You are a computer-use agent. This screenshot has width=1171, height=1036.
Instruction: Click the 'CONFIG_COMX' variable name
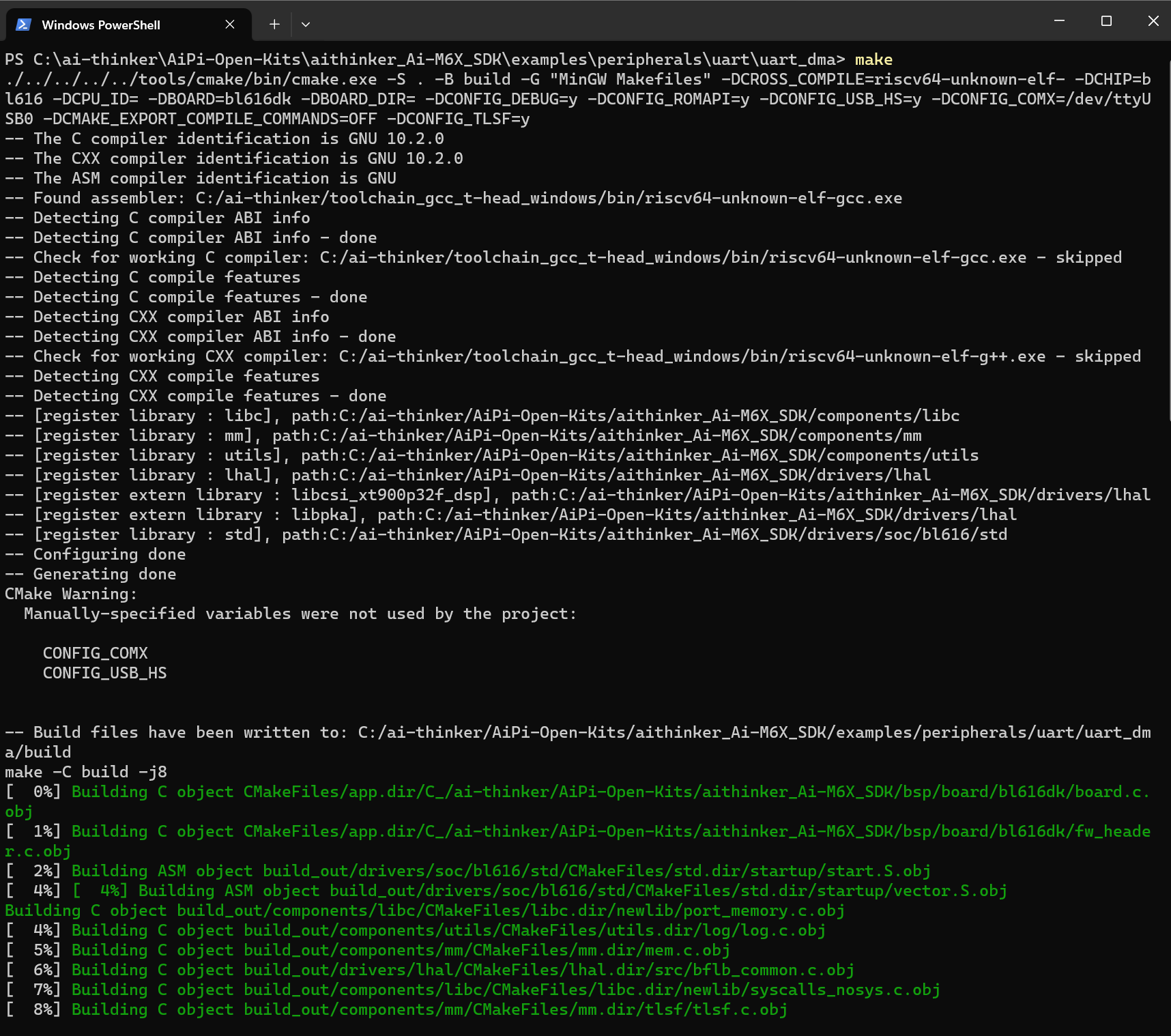[96, 654]
